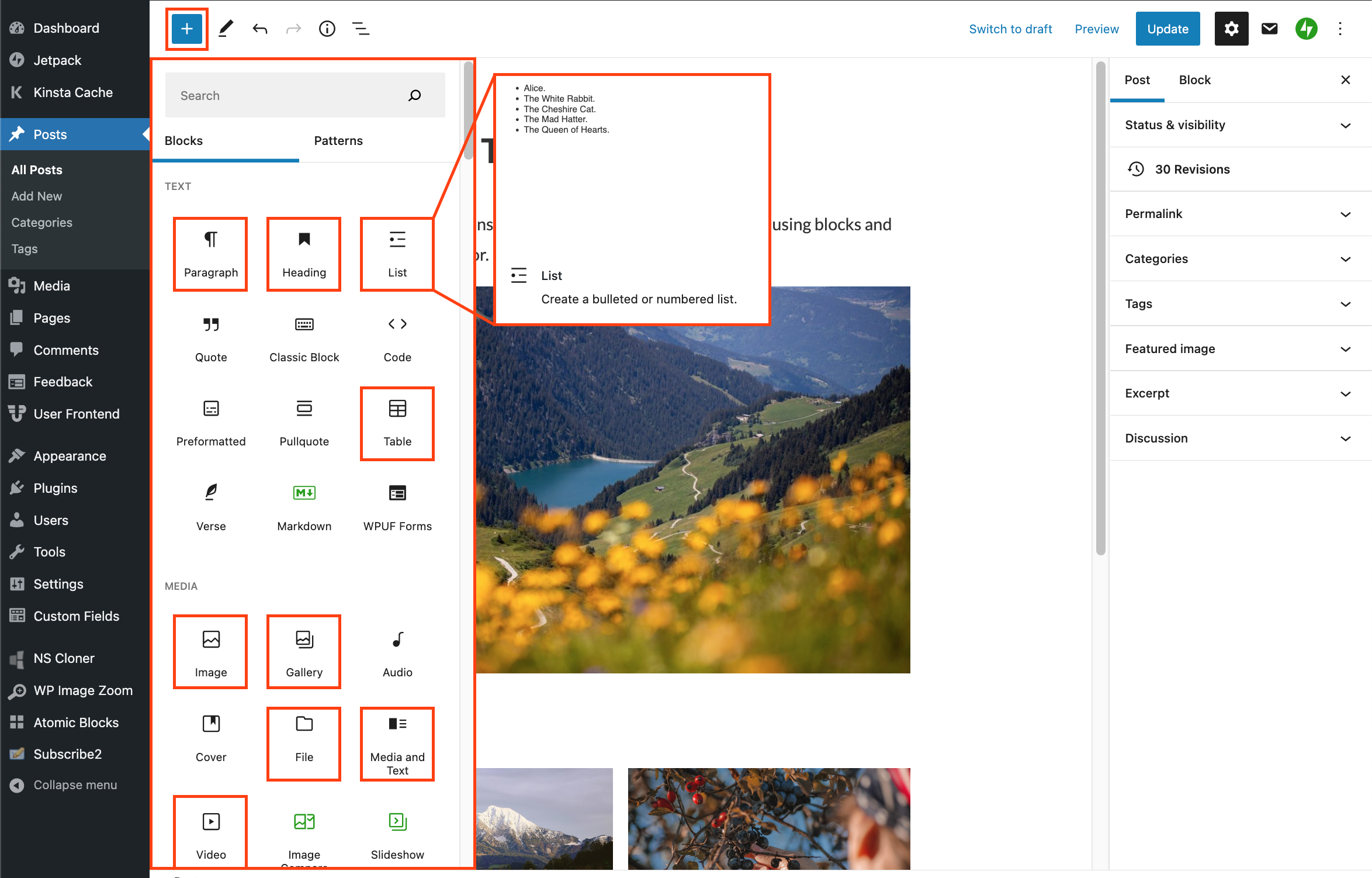This screenshot has height=878, width=1372.
Task: Open the Jetpack lightning icon
Action: [1306, 29]
